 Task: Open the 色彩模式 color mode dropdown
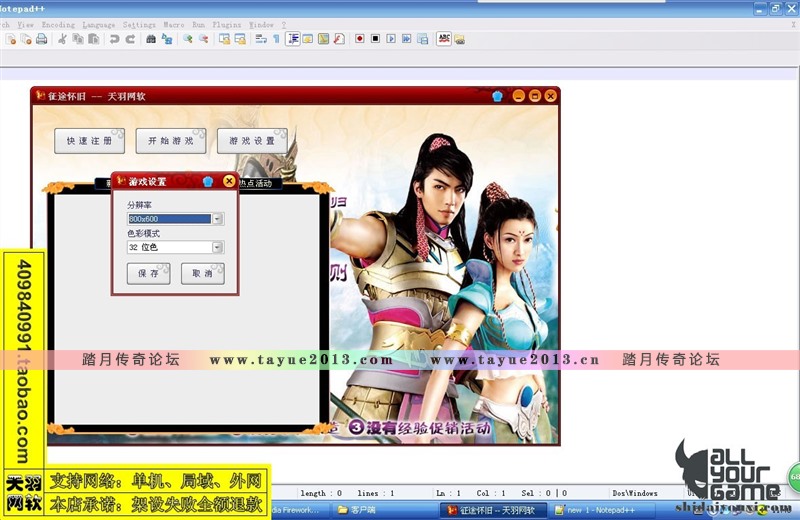coord(217,247)
